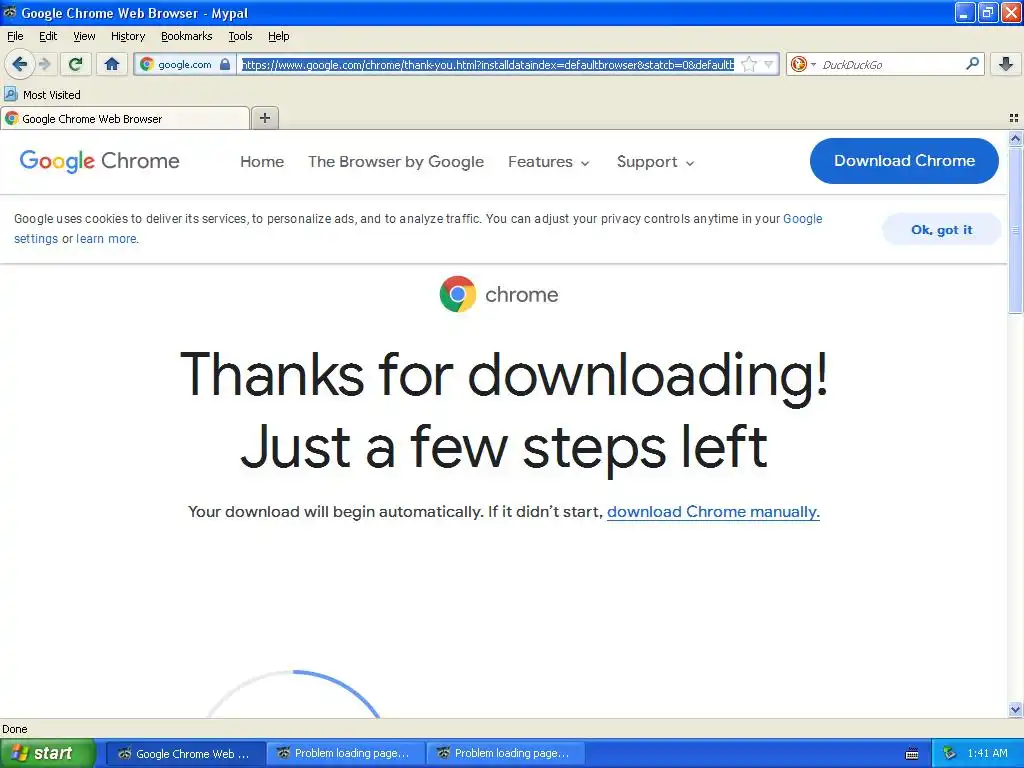Select the Google Chrome Web Browser tab
Screen dimensions: 1024x768
click(125, 119)
